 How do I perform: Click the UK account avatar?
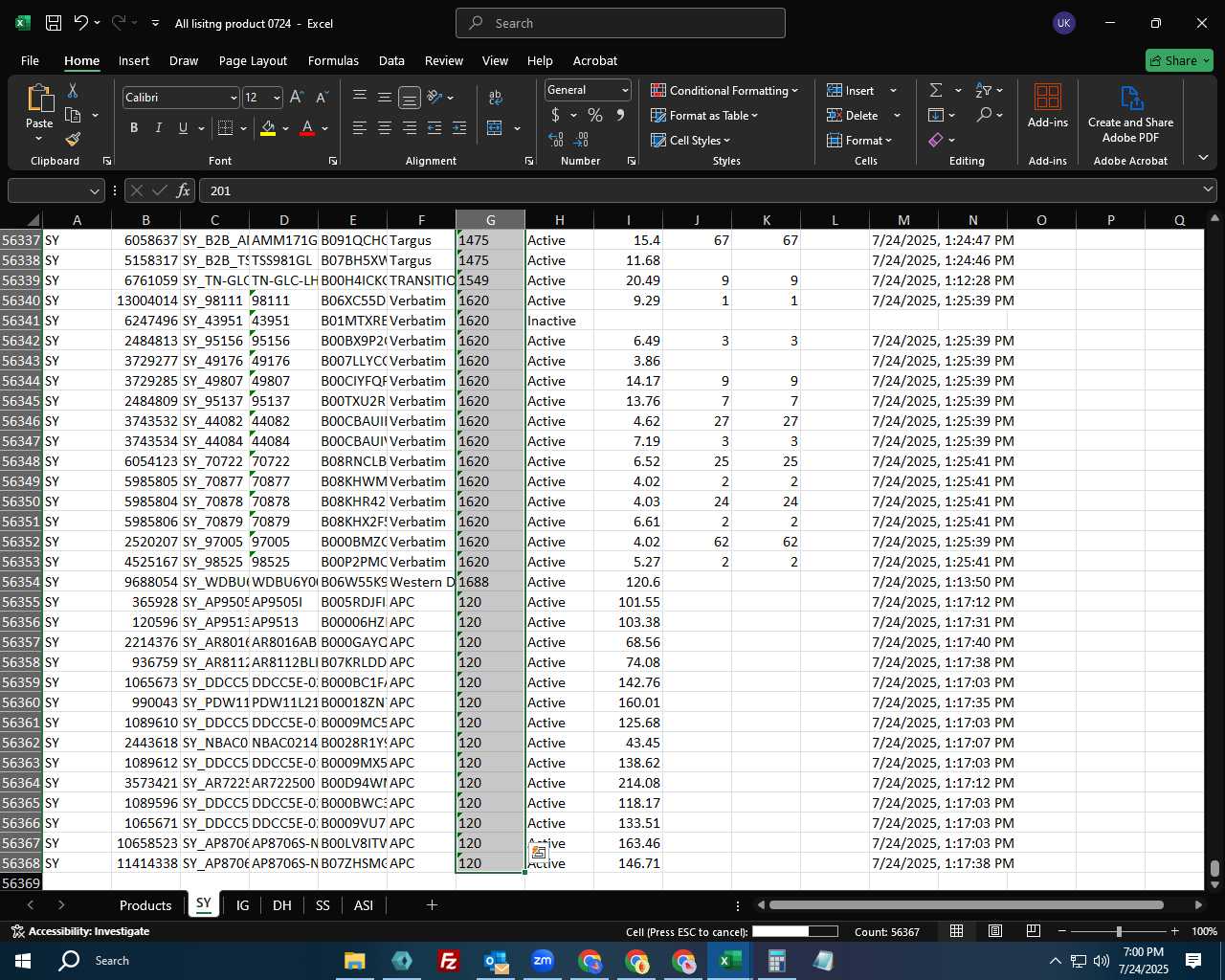click(1063, 23)
